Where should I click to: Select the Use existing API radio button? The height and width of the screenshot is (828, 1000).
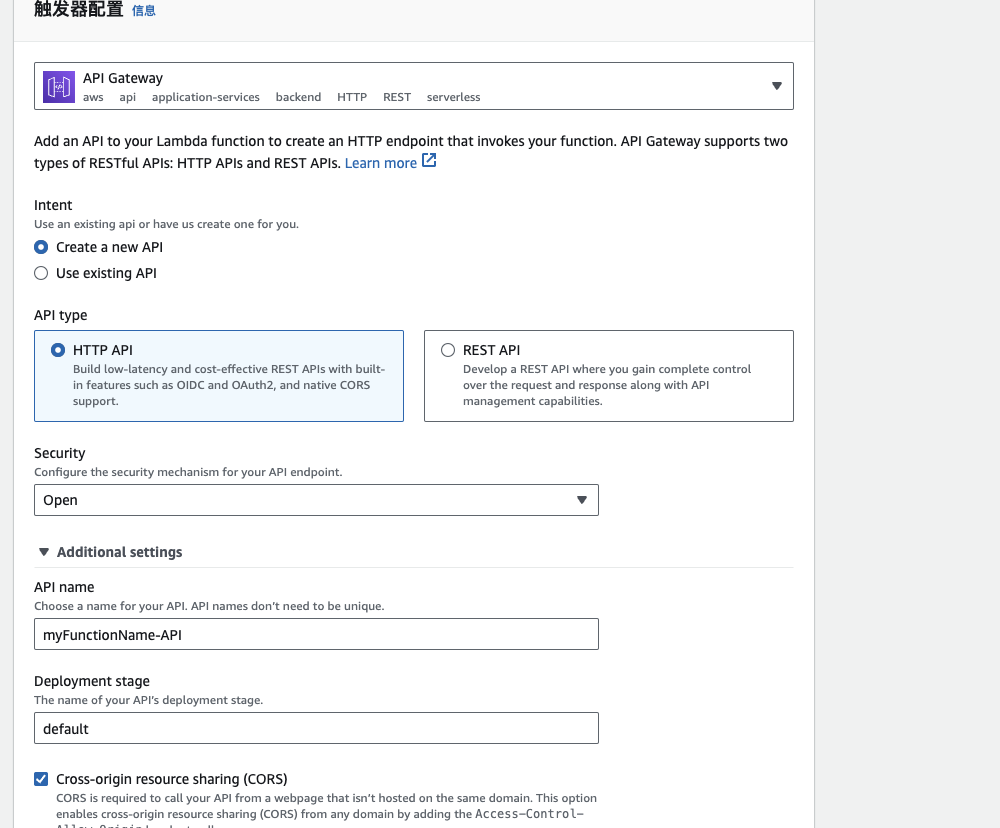[41, 273]
